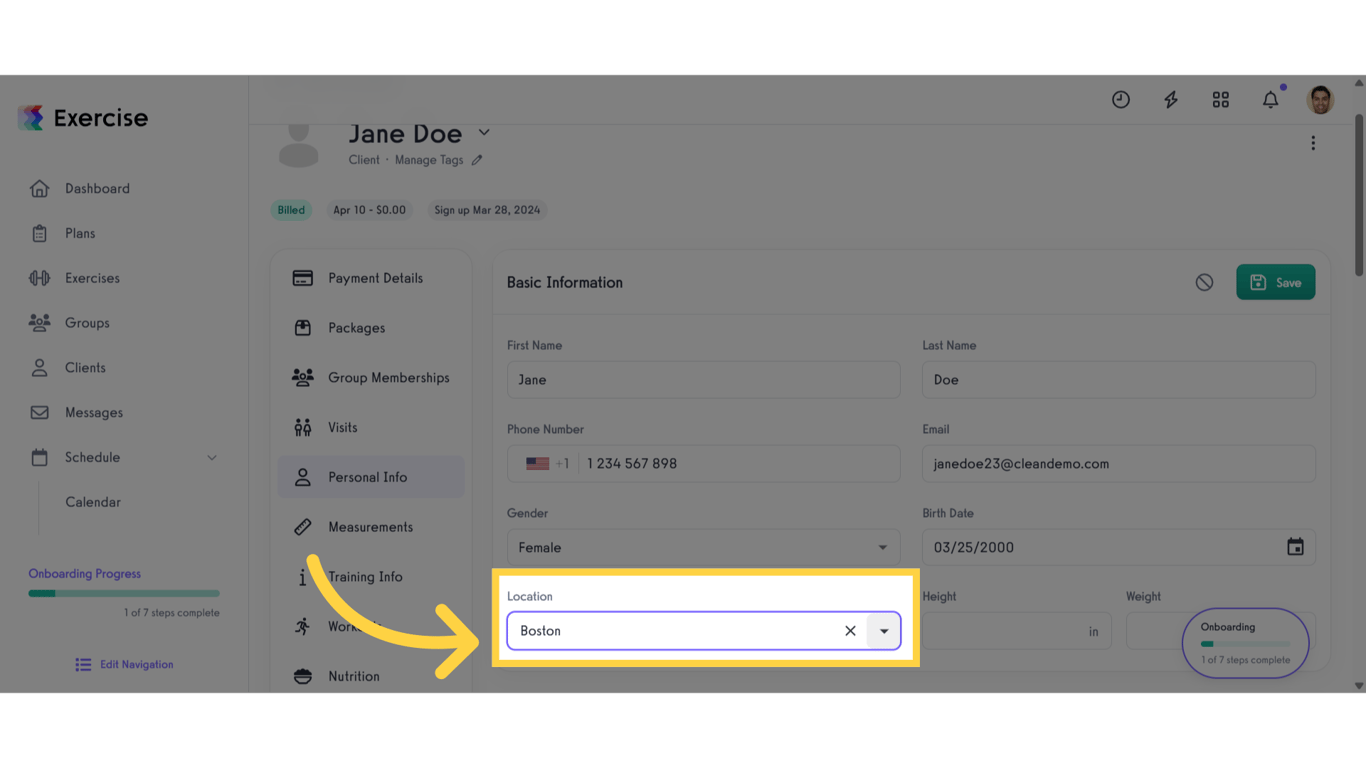Click the Last Name field

tap(1119, 380)
